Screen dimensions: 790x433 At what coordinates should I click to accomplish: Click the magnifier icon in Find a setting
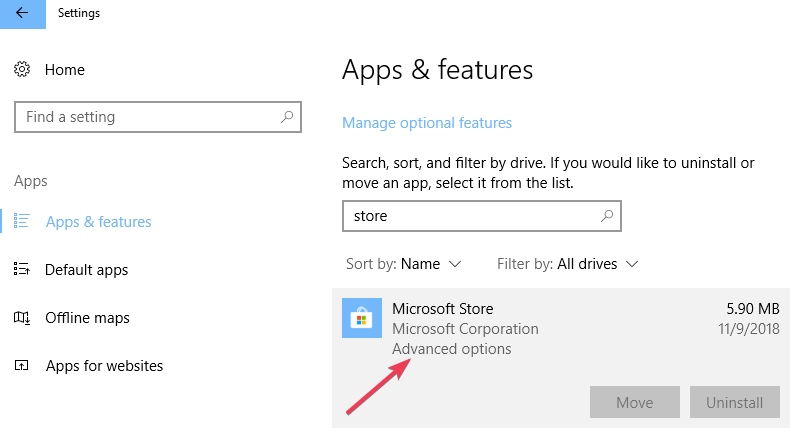pyautogui.click(x=287, y=117)
